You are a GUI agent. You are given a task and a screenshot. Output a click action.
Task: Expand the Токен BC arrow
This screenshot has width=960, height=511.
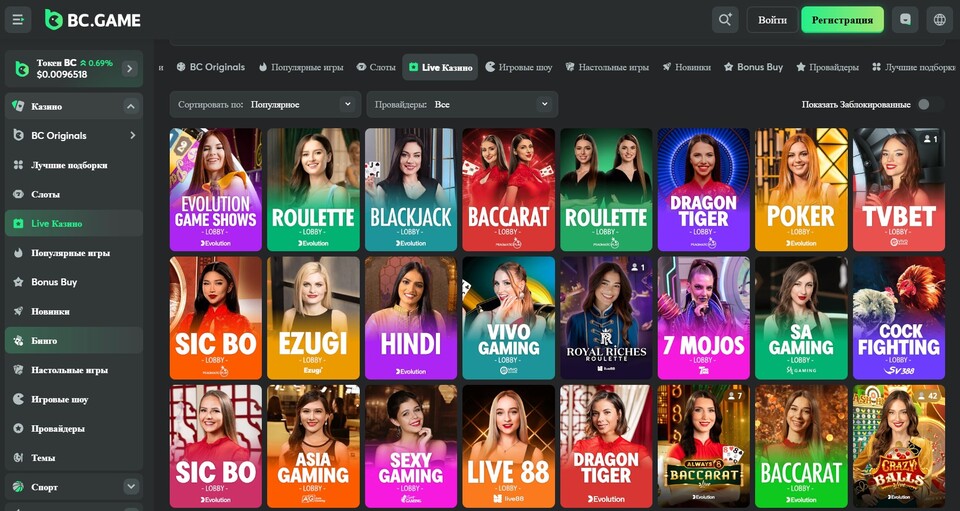coord(129,69)
